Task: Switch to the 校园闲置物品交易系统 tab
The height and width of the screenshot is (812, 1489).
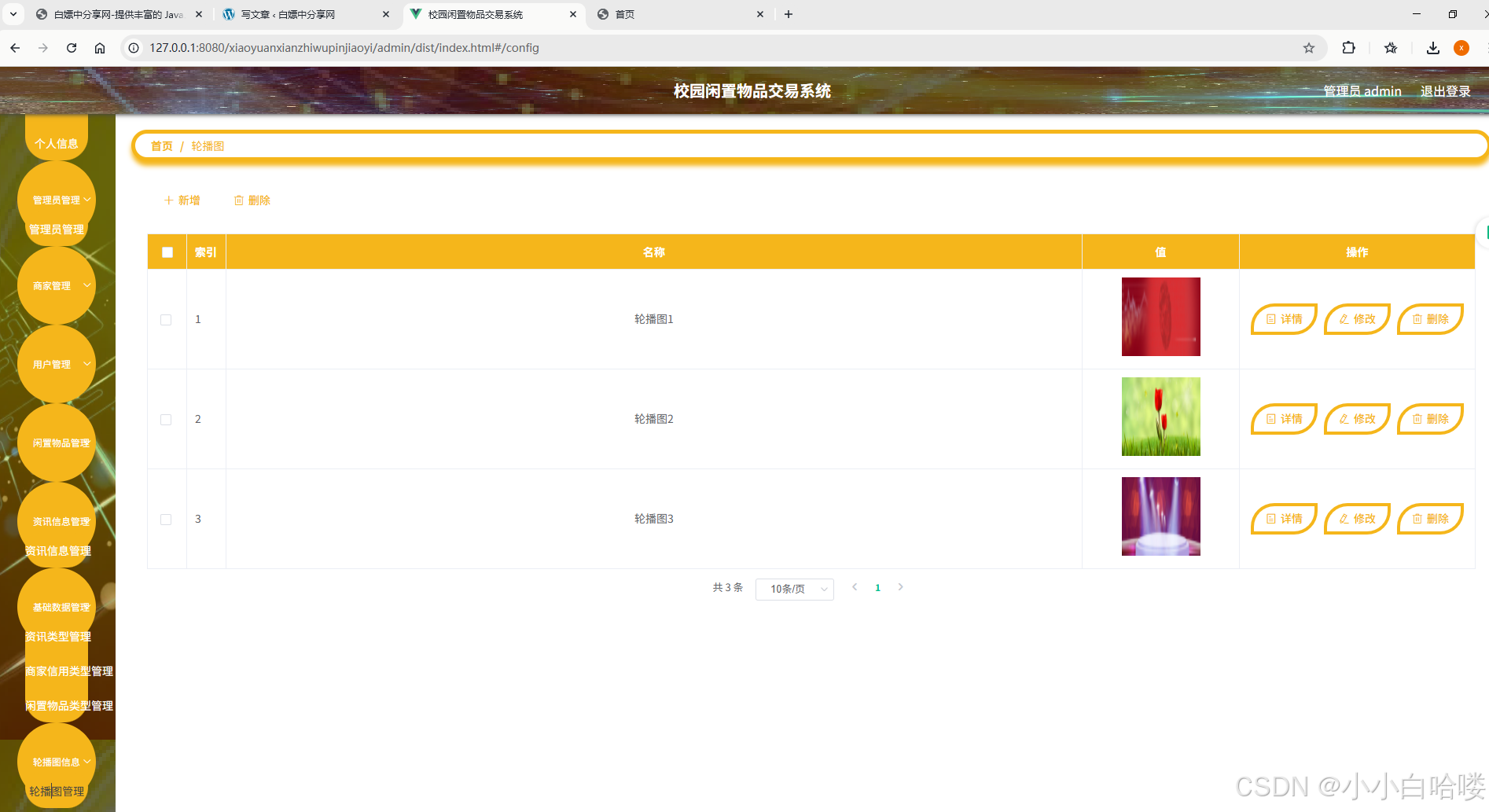Action: [494, 14]
